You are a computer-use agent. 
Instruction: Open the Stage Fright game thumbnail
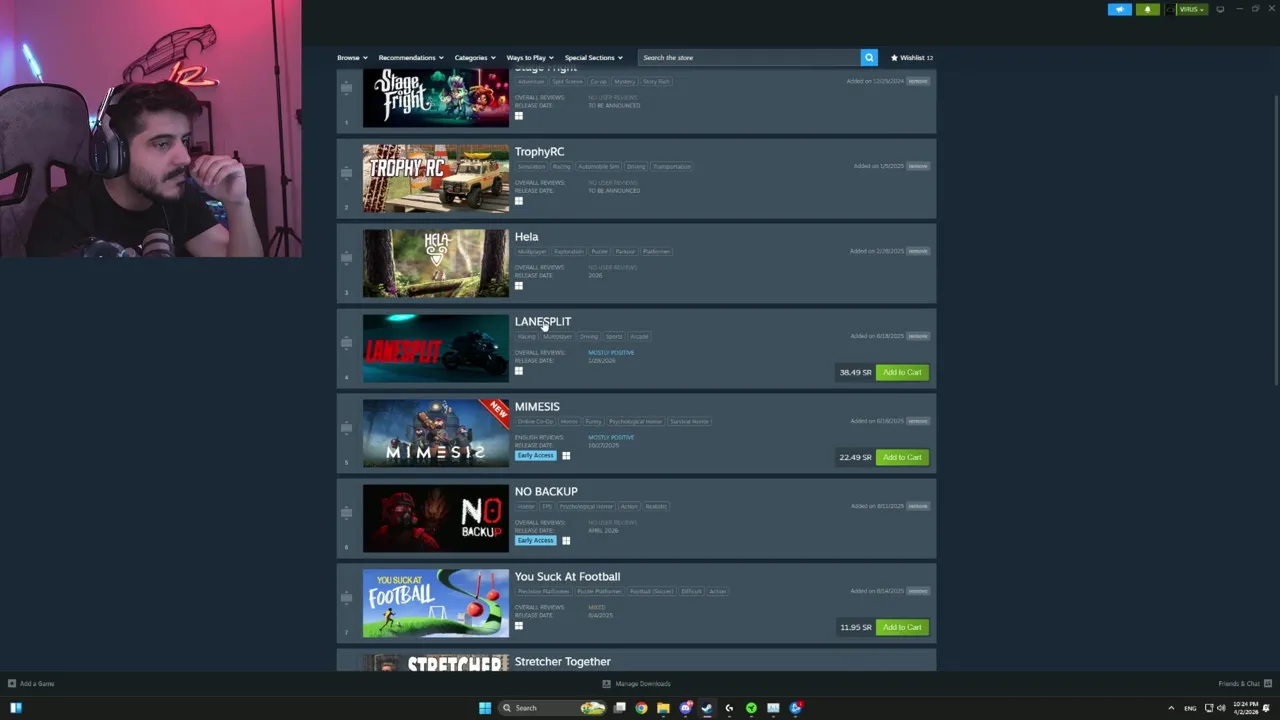435,98
